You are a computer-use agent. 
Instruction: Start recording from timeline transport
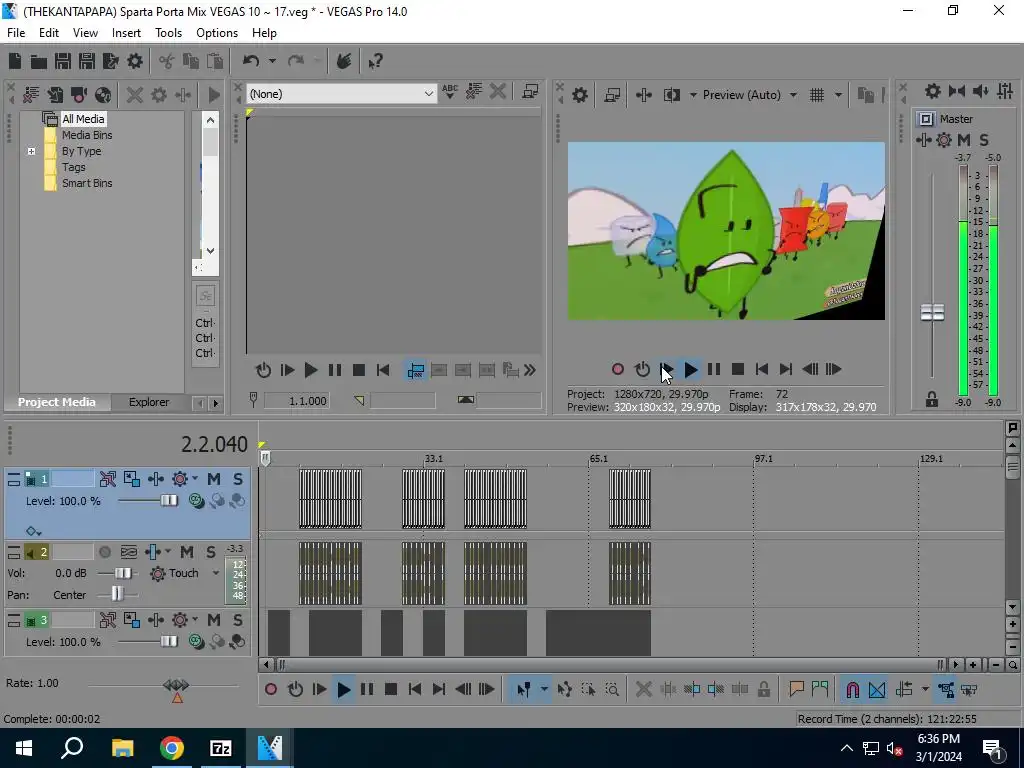271,689
